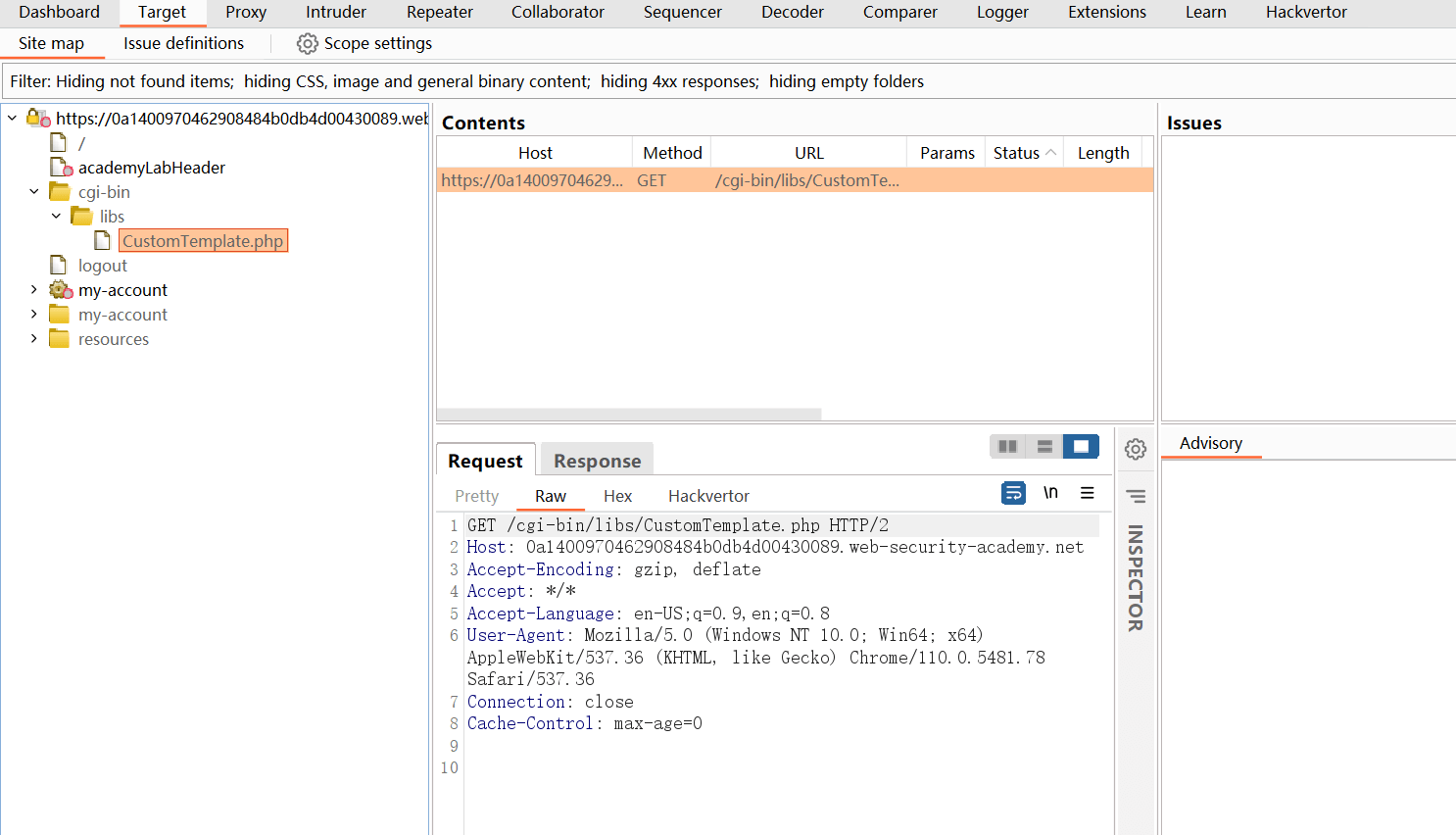Select the tabbed single-pane layout icon
This screenshot has height=835, width=1456.
[x=1081, y=447]
